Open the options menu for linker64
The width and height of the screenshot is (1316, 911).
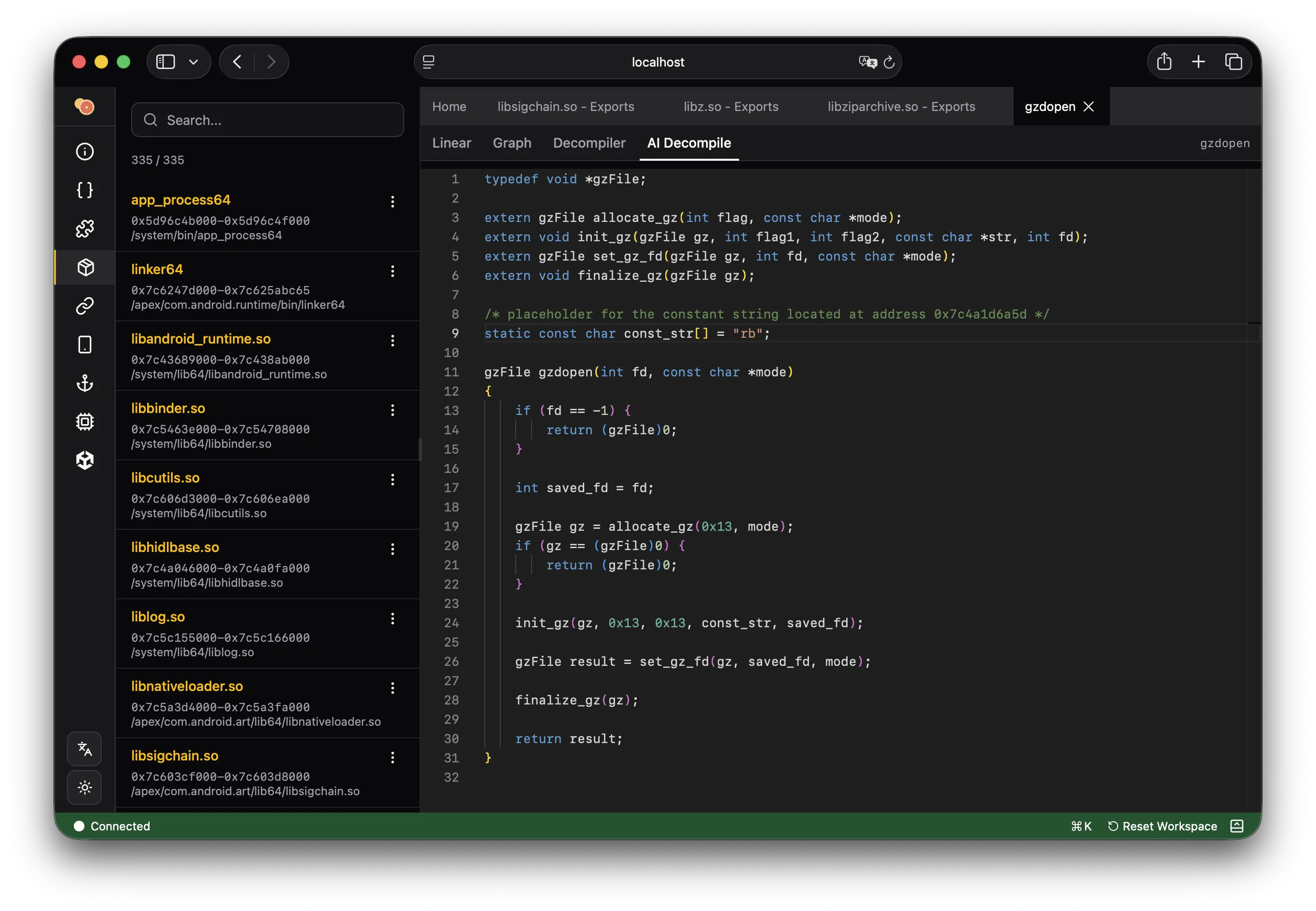(x=393, y=272)
